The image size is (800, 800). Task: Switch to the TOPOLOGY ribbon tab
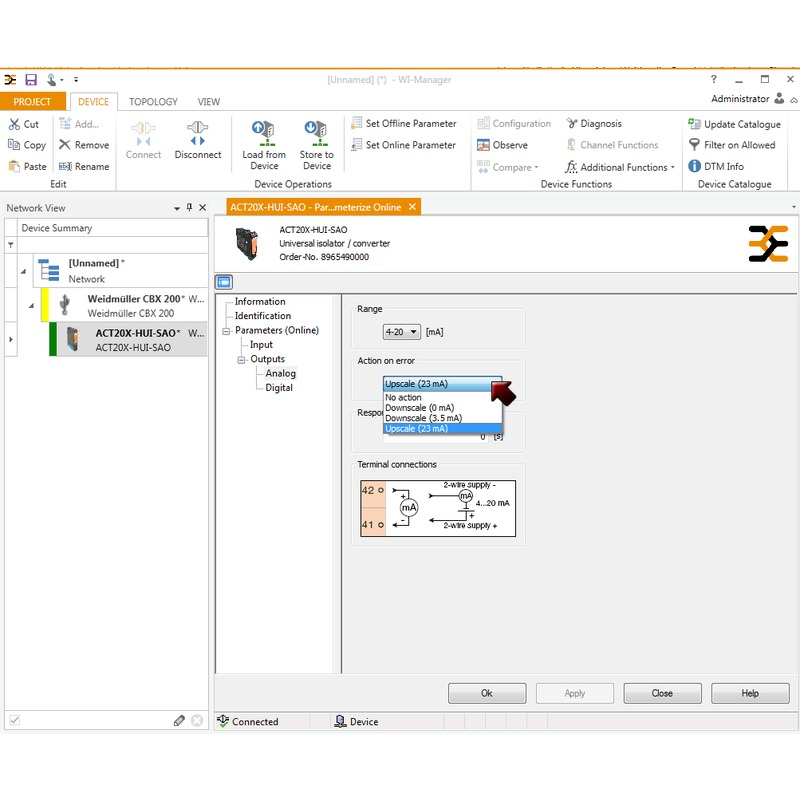(x=153, y=102)
